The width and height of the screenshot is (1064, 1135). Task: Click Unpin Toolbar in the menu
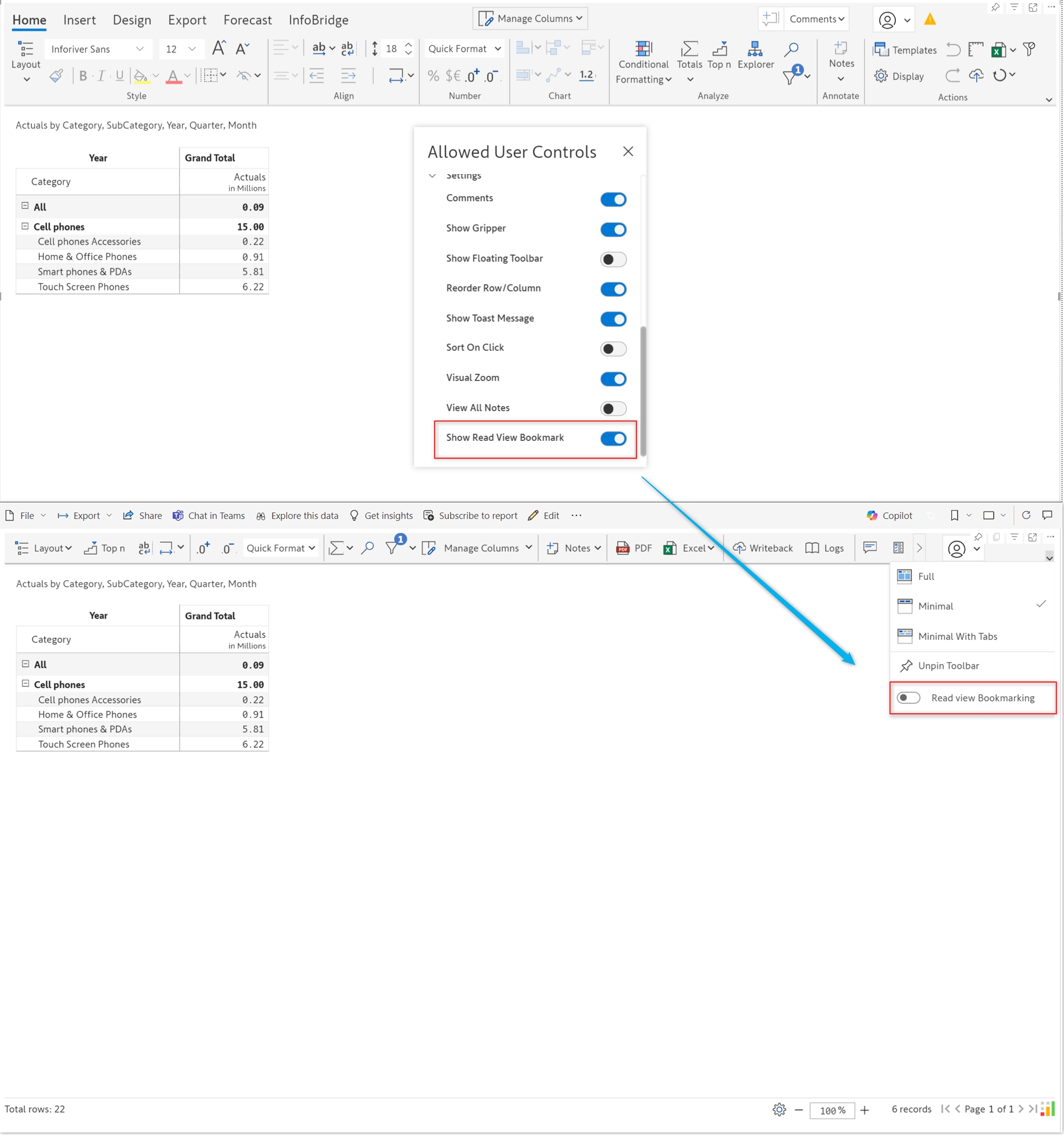point(948,666)
